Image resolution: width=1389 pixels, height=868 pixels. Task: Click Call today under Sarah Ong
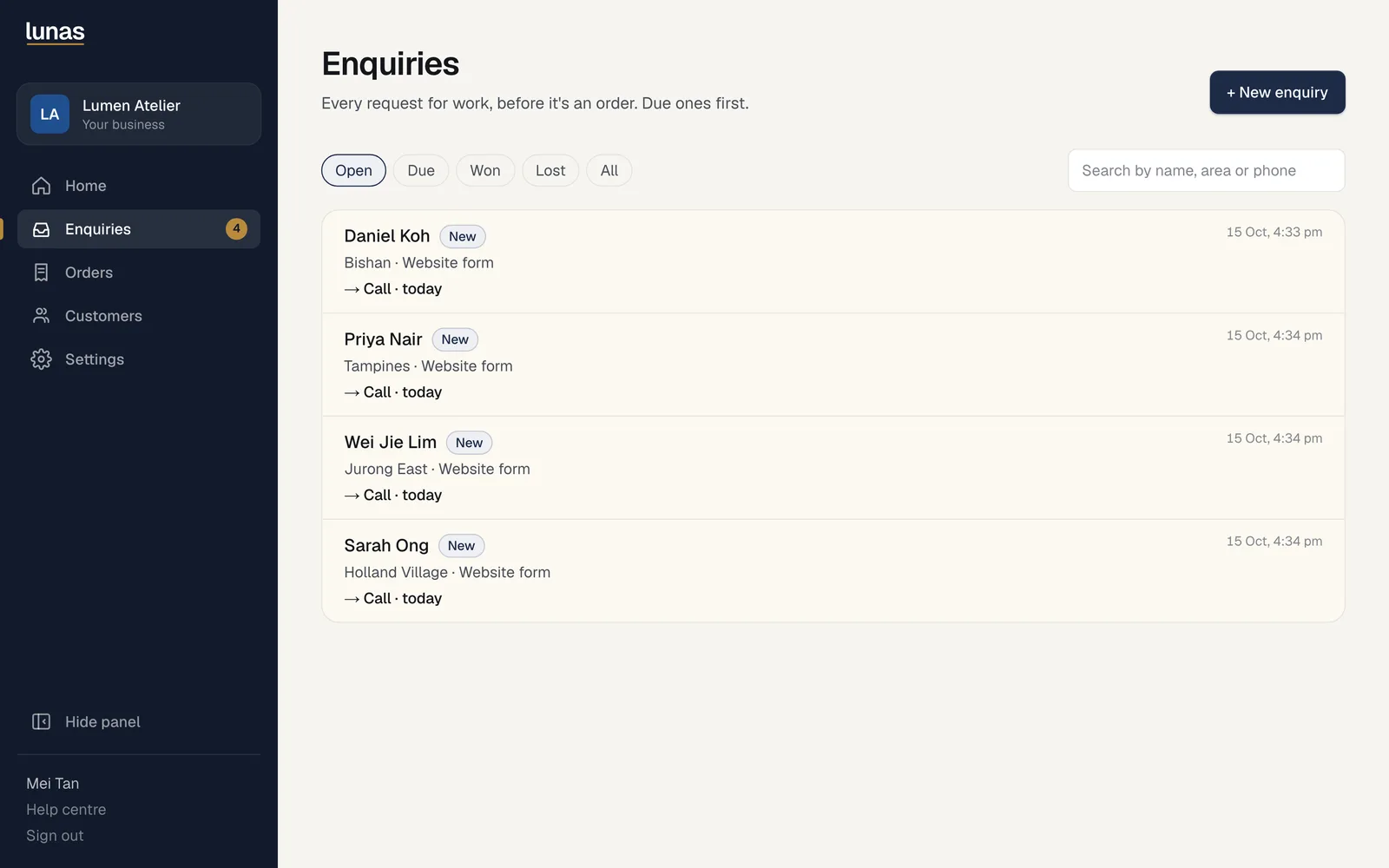click(393, 599)
